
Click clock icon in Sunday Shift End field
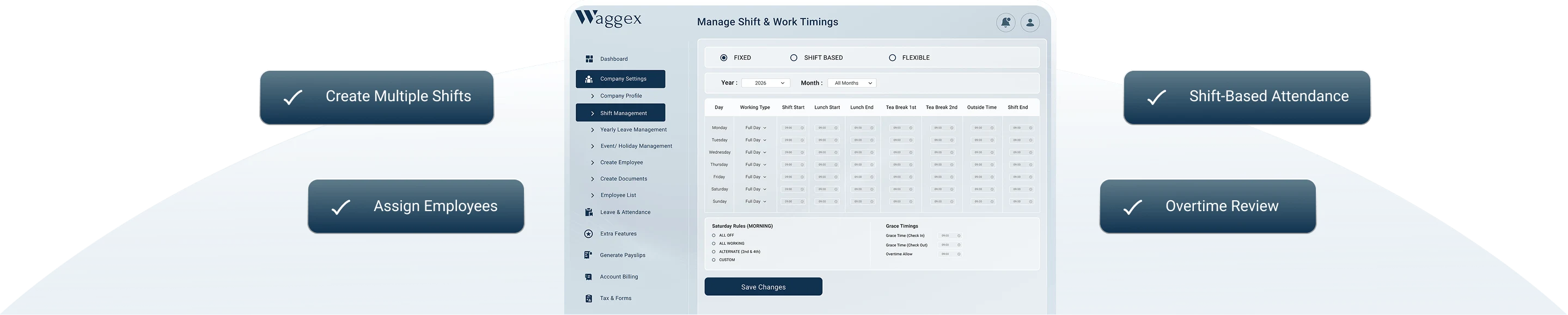[x=1030, y=201]
